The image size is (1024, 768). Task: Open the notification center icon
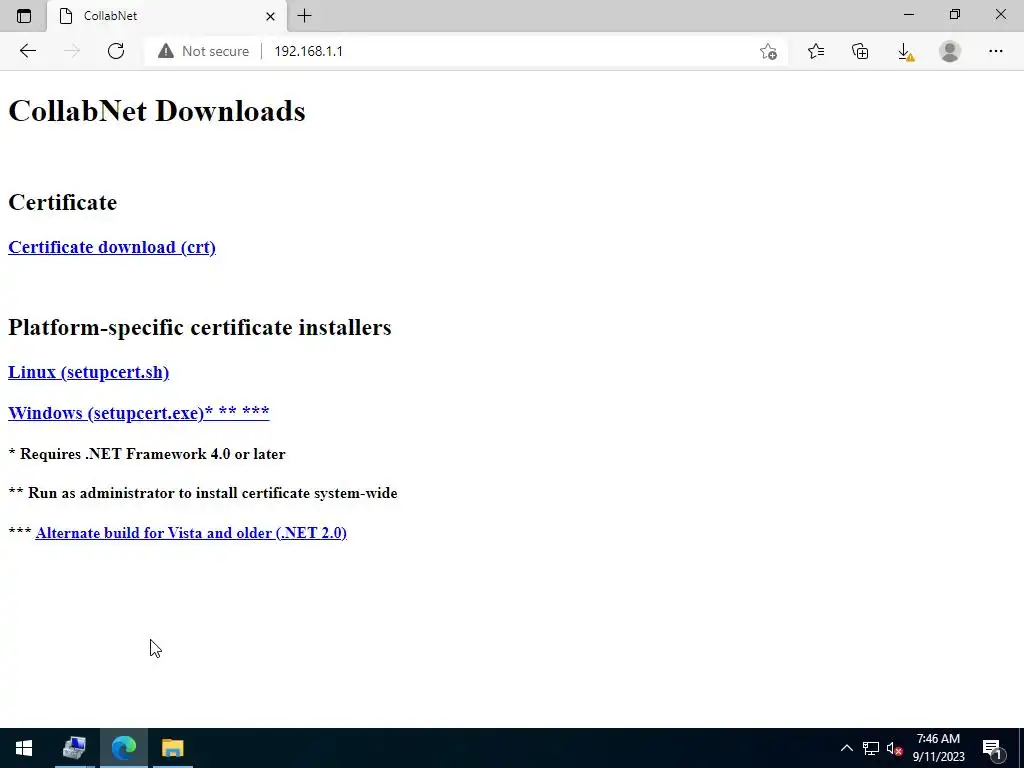click(992, 748)
